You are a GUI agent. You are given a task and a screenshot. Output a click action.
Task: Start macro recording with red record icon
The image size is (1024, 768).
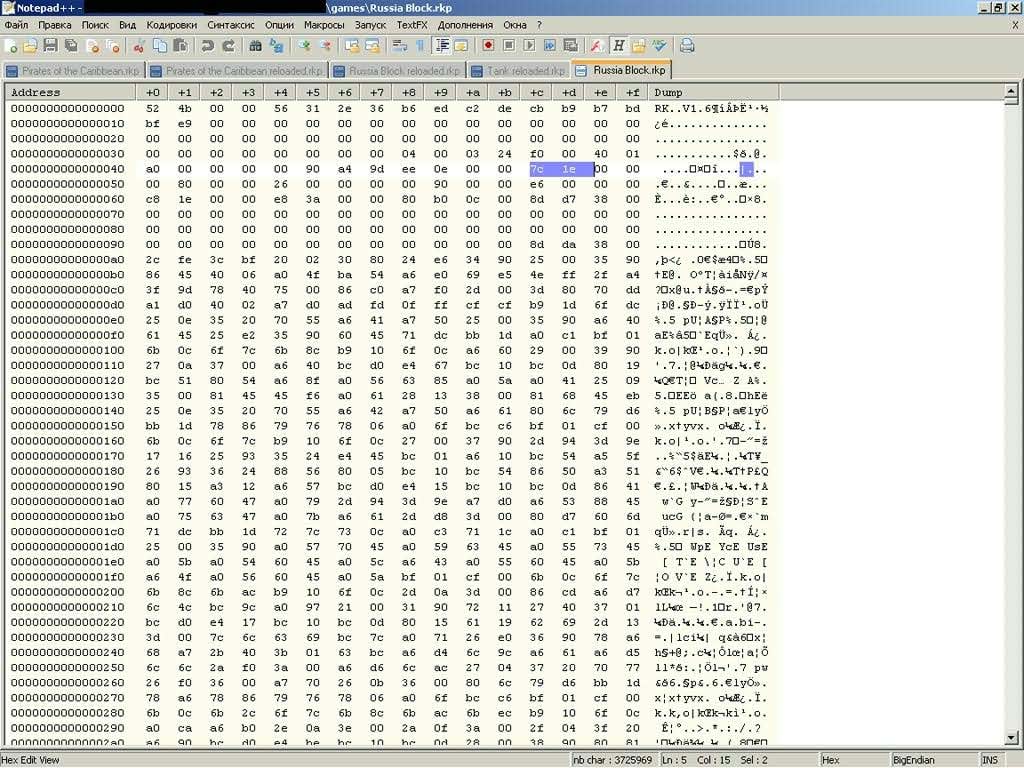coord(488,46)
